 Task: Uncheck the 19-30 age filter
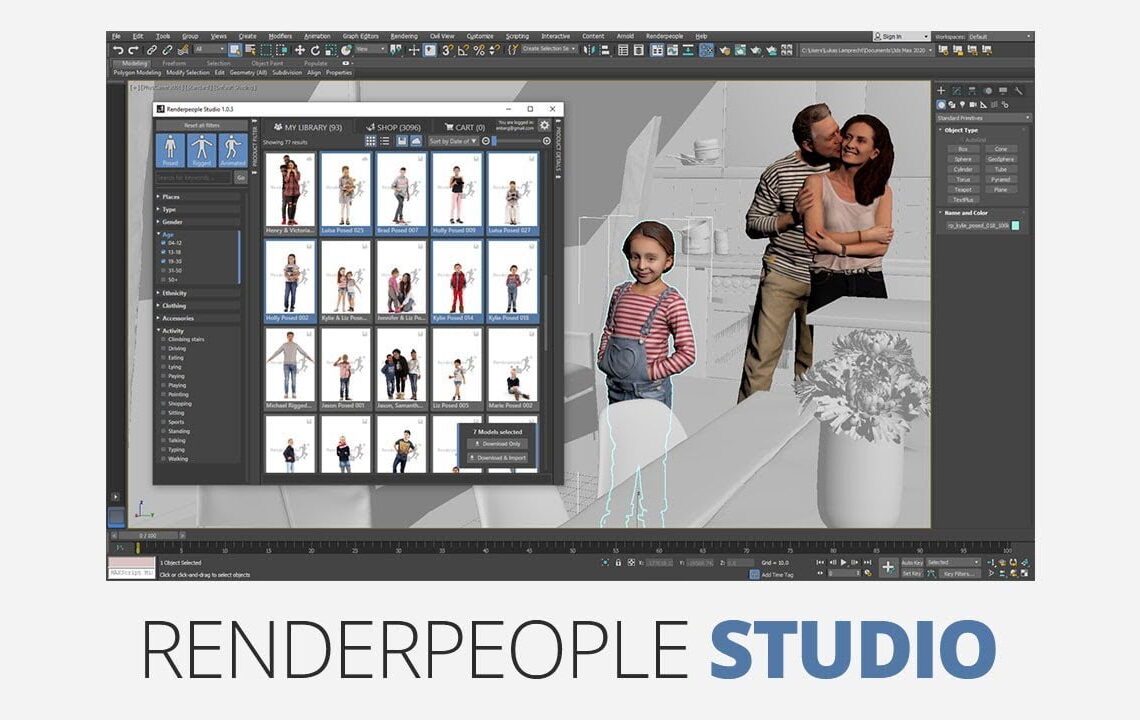tap(163, 261)
